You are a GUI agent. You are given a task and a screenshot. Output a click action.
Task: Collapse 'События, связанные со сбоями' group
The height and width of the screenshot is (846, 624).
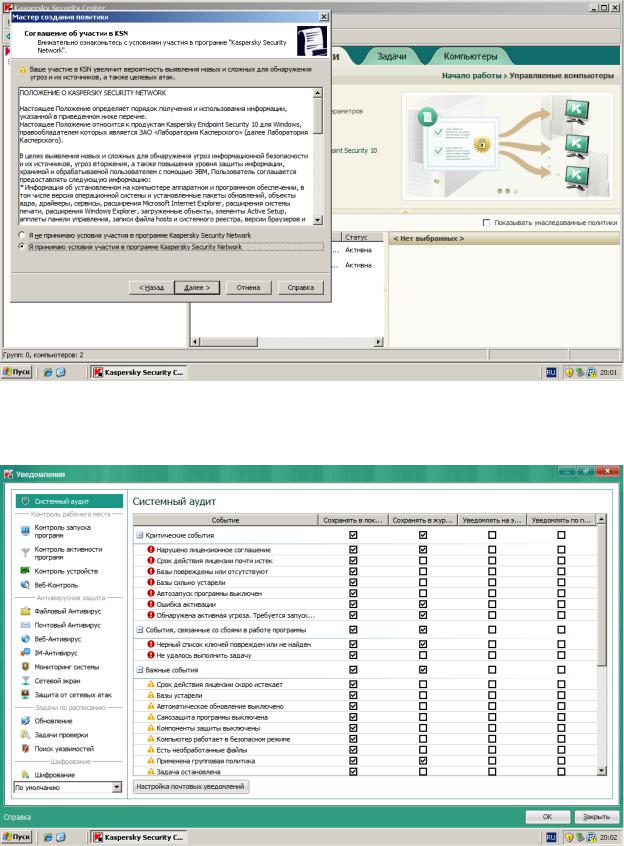coord(140,630)
